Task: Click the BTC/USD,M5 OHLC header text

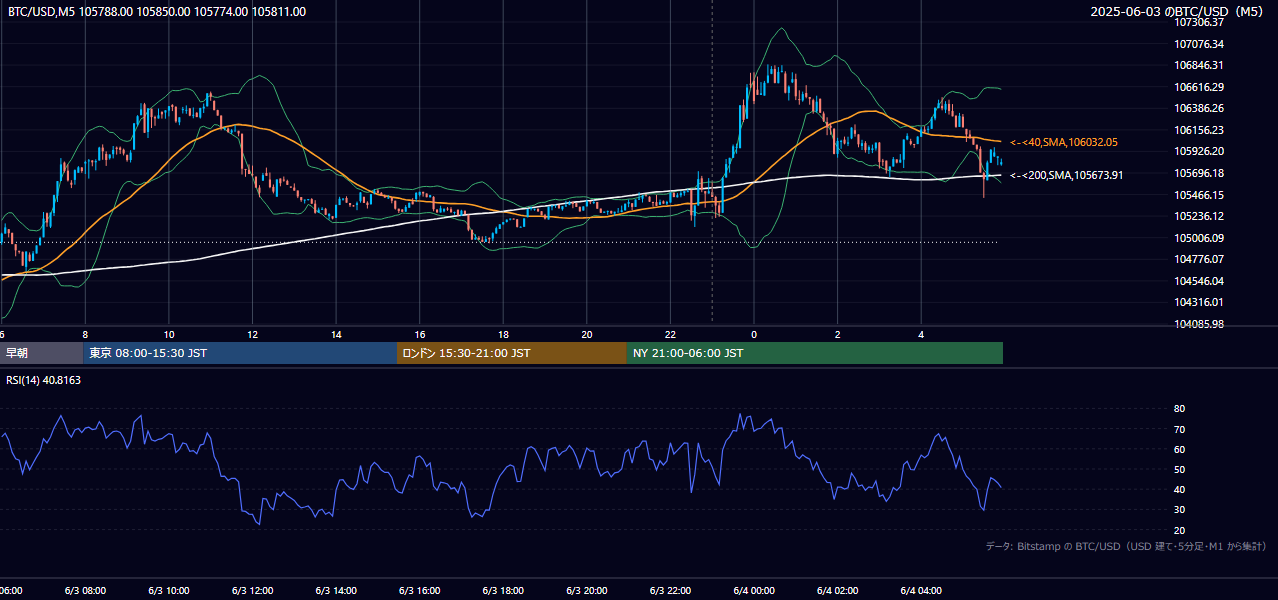Action: click(157, 12)
